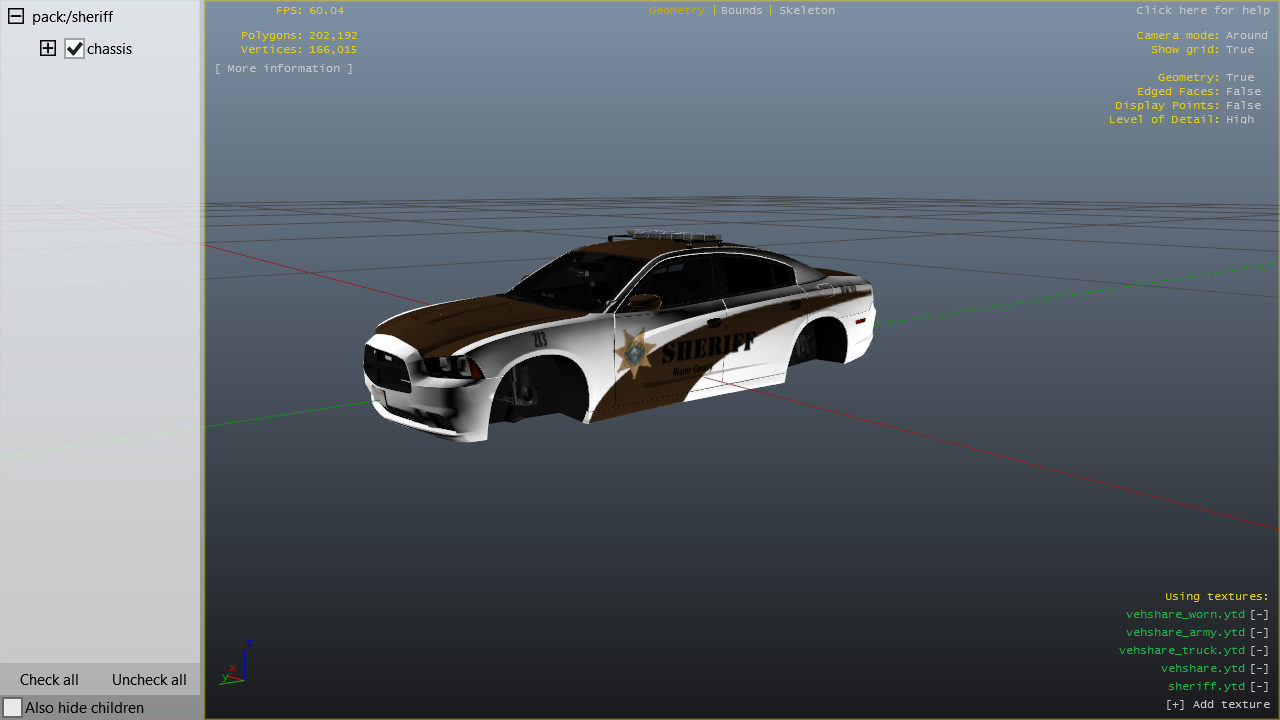Click the Check all button

tap(49, 679)
